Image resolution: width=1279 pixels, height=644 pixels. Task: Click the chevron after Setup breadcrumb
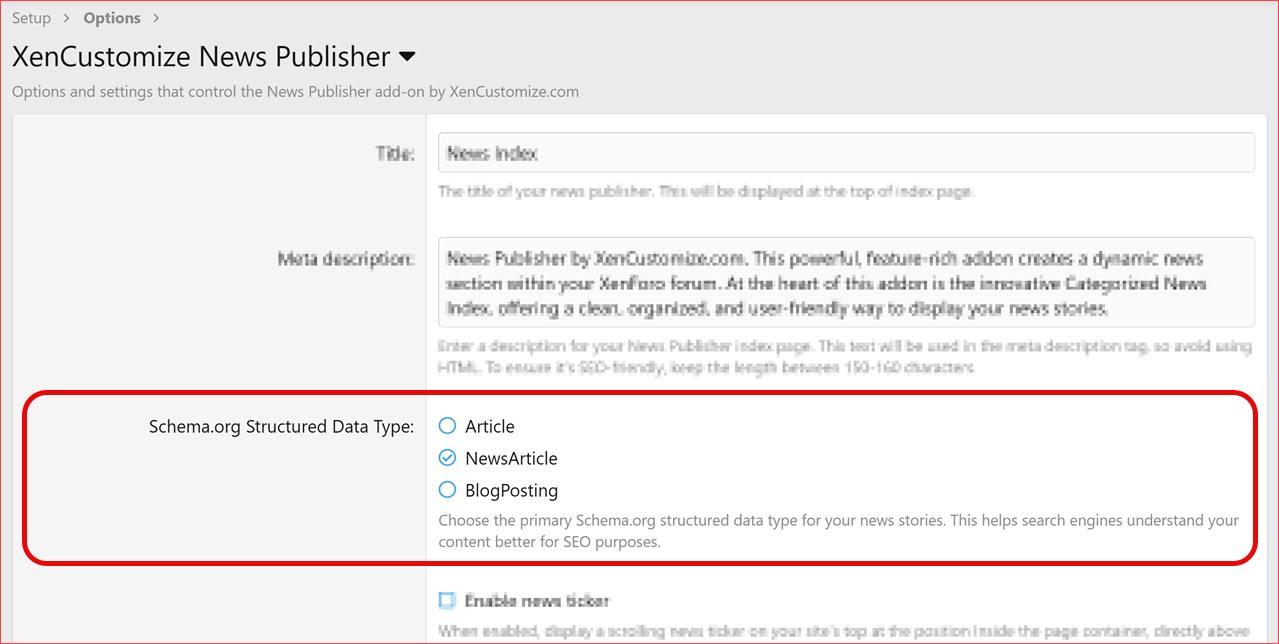(x=68, y=18)
